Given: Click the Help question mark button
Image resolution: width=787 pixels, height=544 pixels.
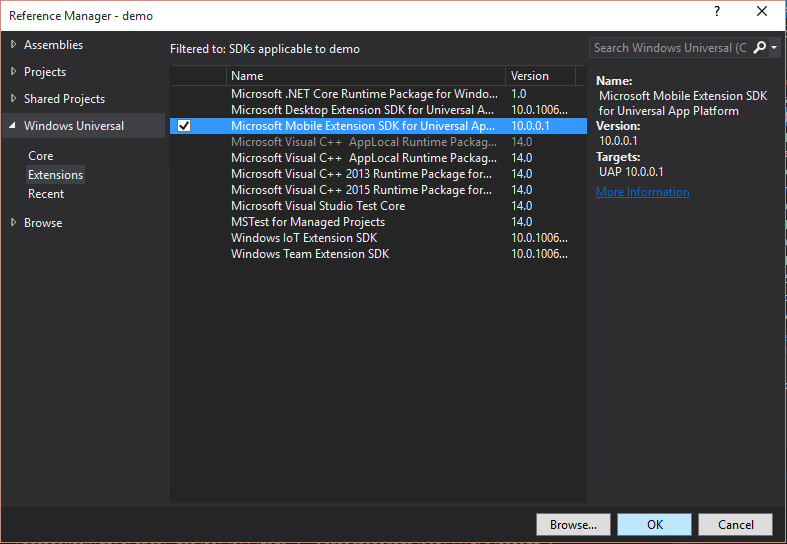Looking at the screenshot, I should click(717, 12).
